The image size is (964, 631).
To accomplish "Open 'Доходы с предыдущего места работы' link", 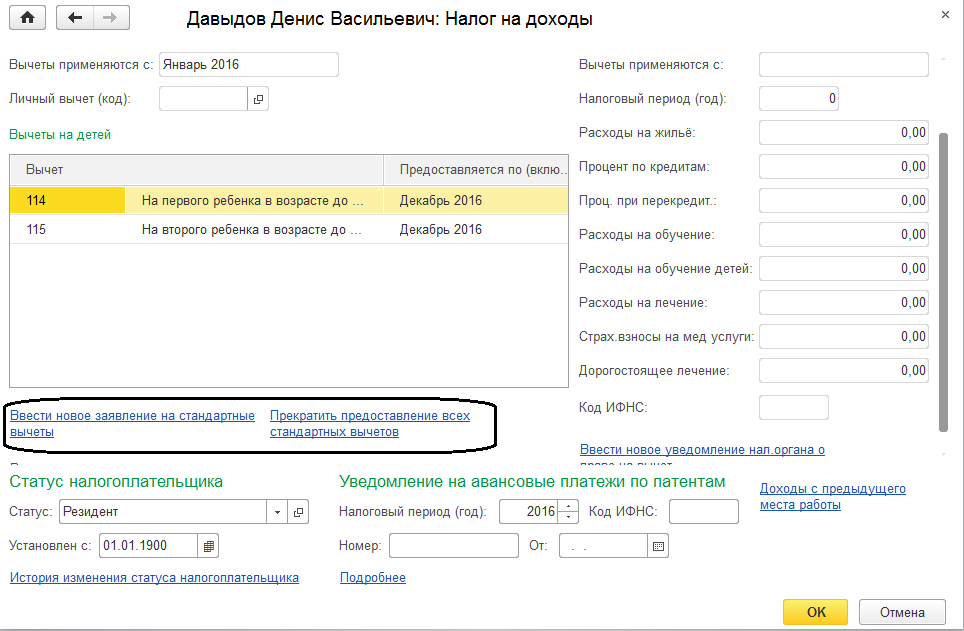I will 832,496.
